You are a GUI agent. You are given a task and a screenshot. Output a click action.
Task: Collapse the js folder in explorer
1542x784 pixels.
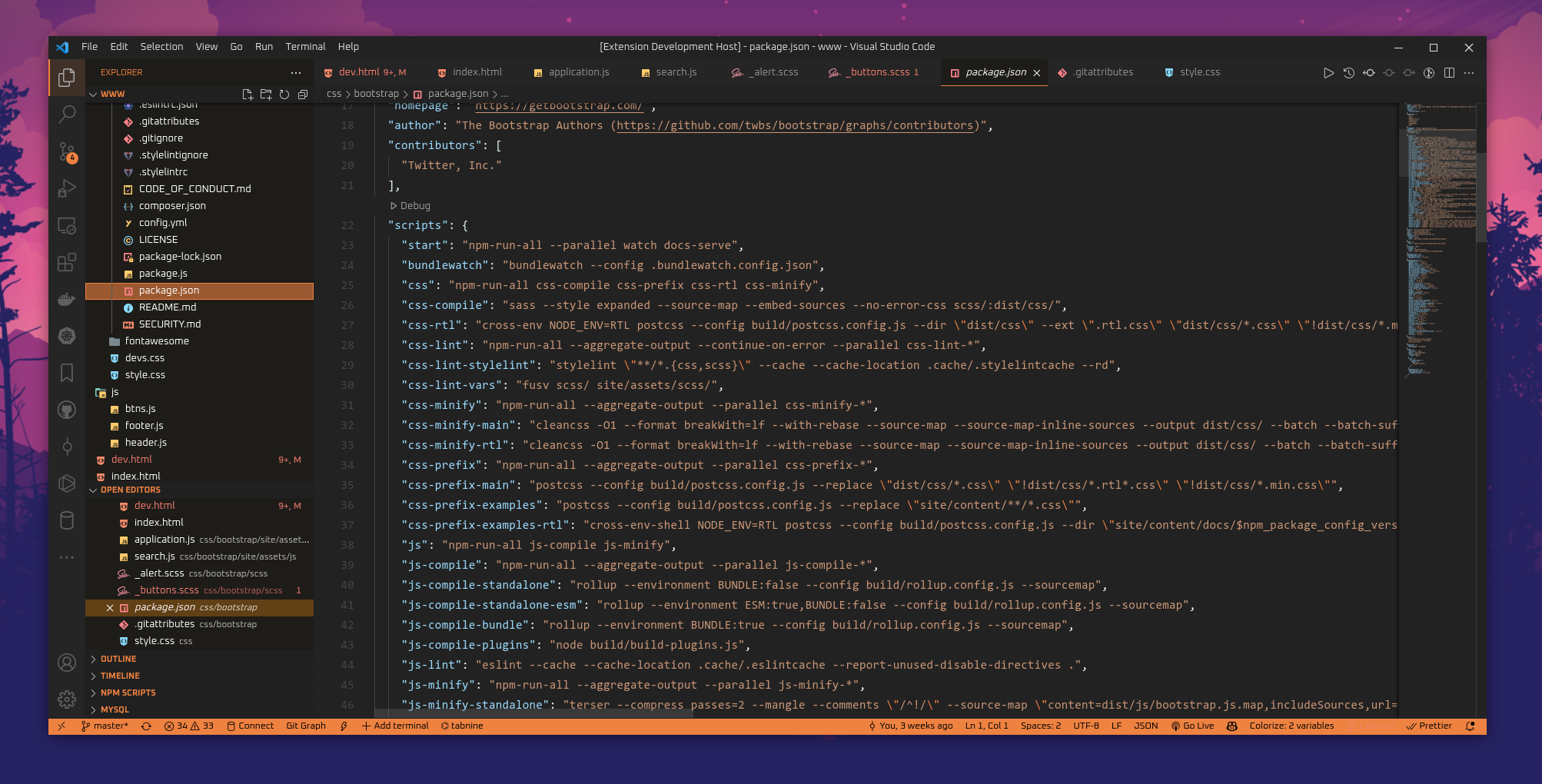point(115,392)
